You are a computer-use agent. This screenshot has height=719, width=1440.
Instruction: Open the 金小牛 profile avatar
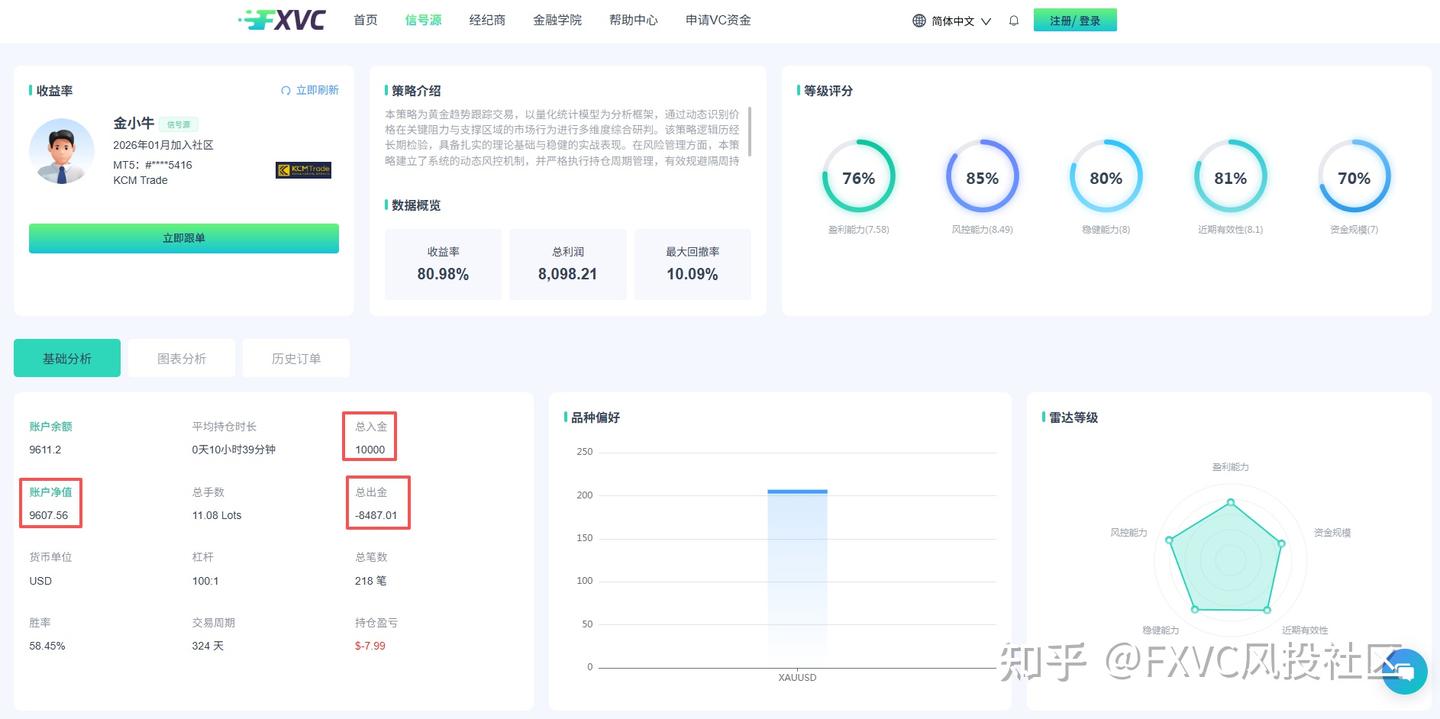point(61,154)
